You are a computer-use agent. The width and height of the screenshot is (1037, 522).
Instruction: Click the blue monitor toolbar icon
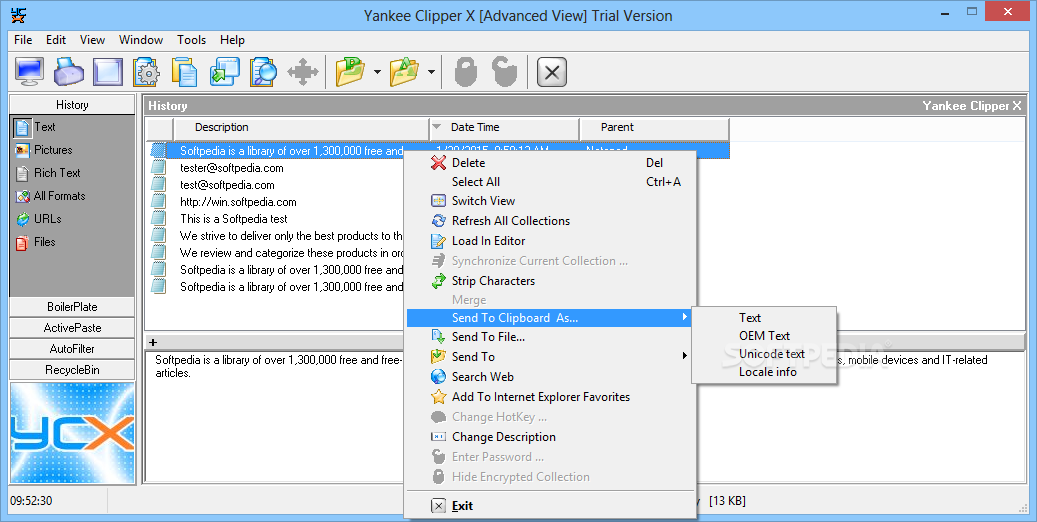pyautogui.click(x=29, y=71)
